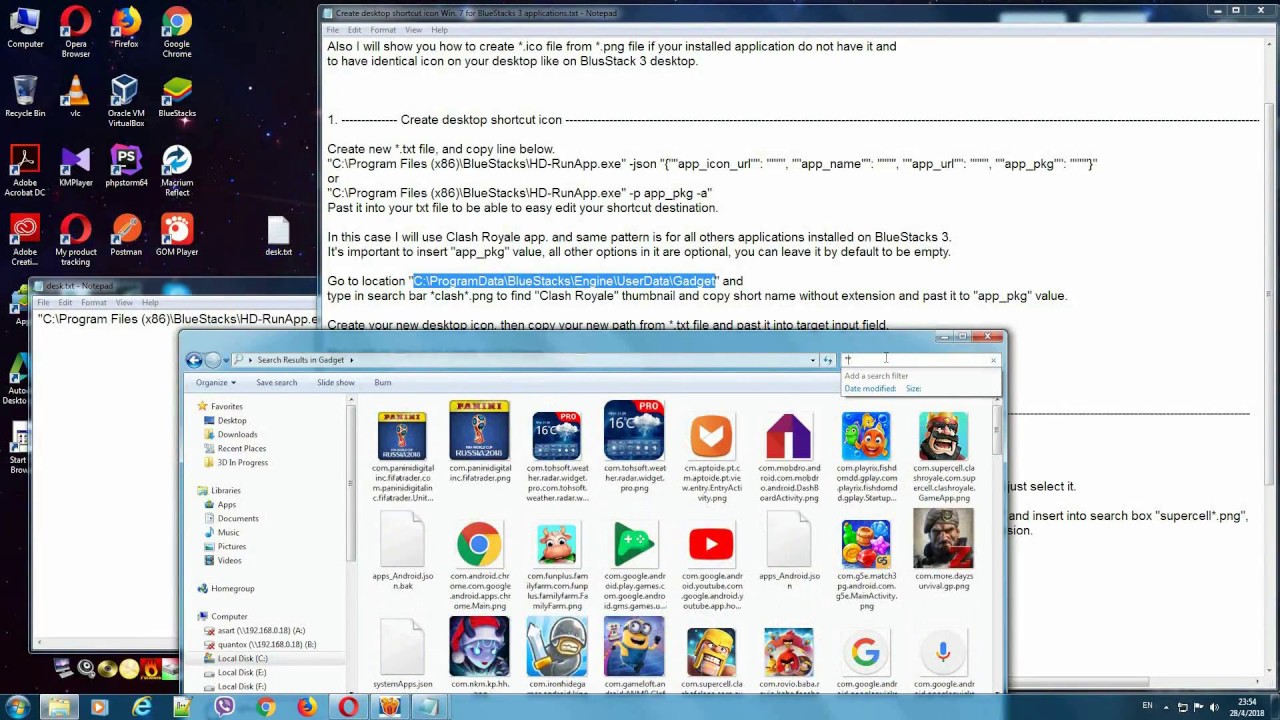Open the Organize dropdown menu

click(216, 382)
